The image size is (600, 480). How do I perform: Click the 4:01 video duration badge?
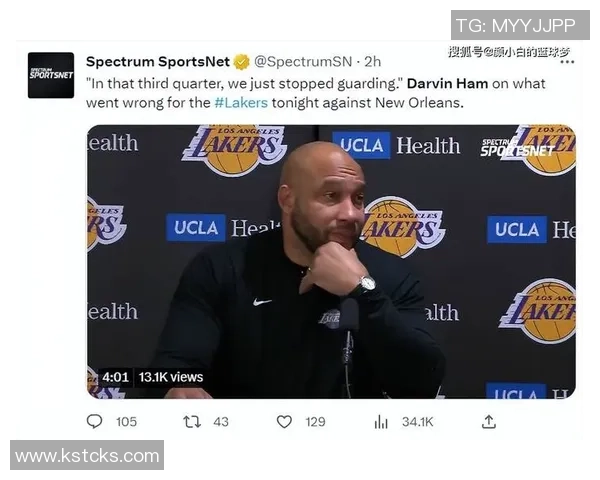116,377
